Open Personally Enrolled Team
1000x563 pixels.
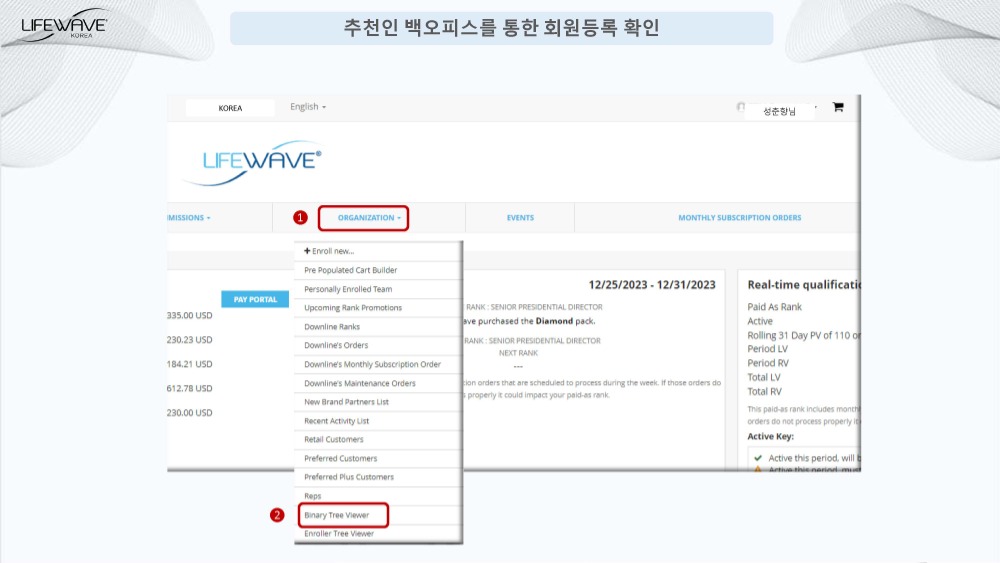click(348, 289)
